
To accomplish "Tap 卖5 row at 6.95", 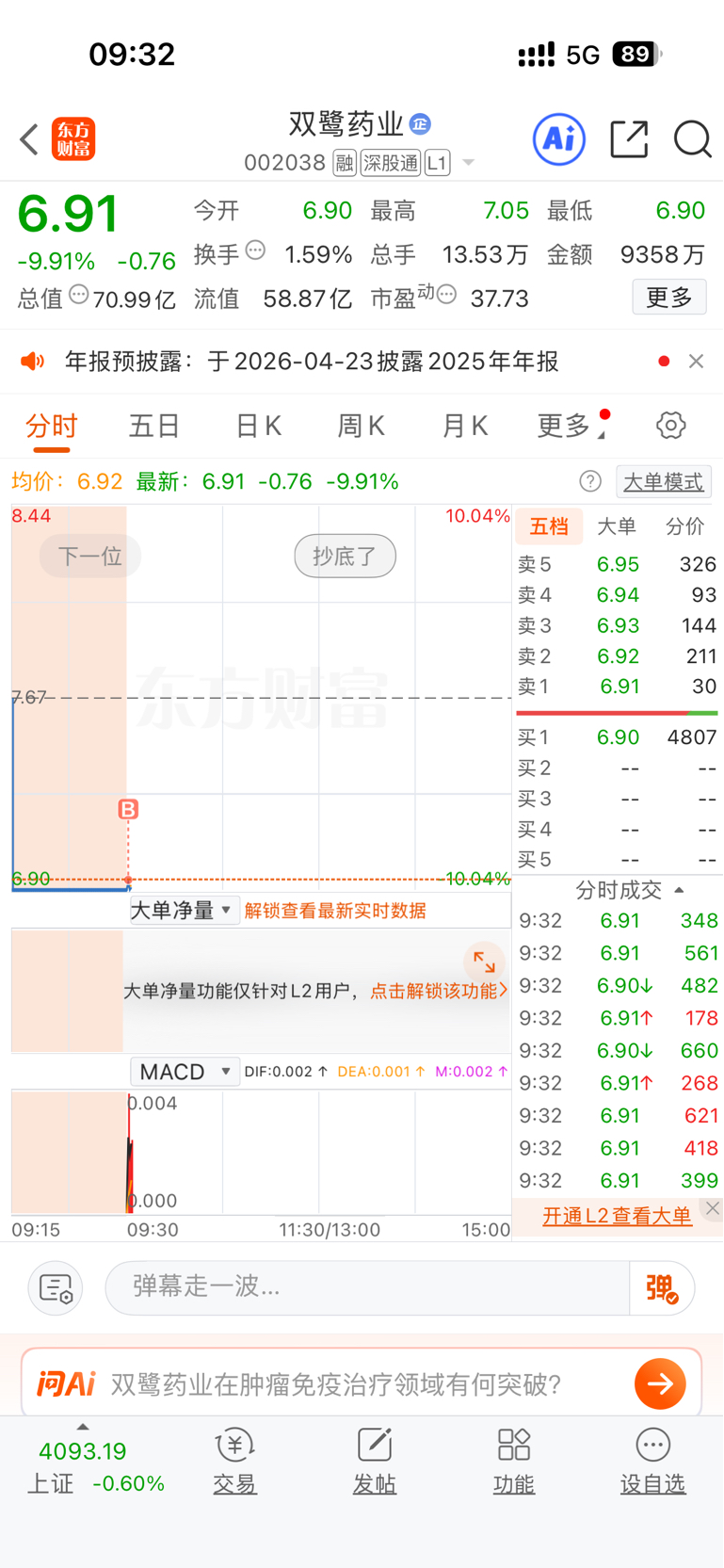I will coord(617,564).
